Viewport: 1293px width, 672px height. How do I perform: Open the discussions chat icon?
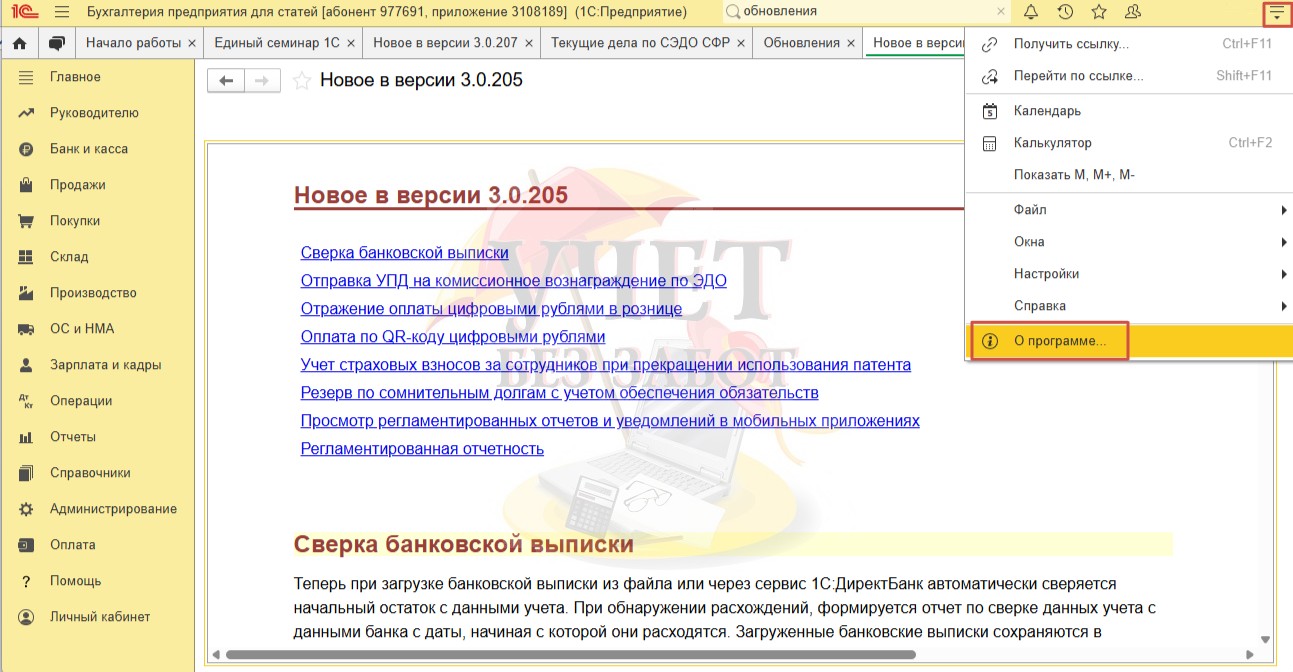pyautogui.click(x=57, y=43)
